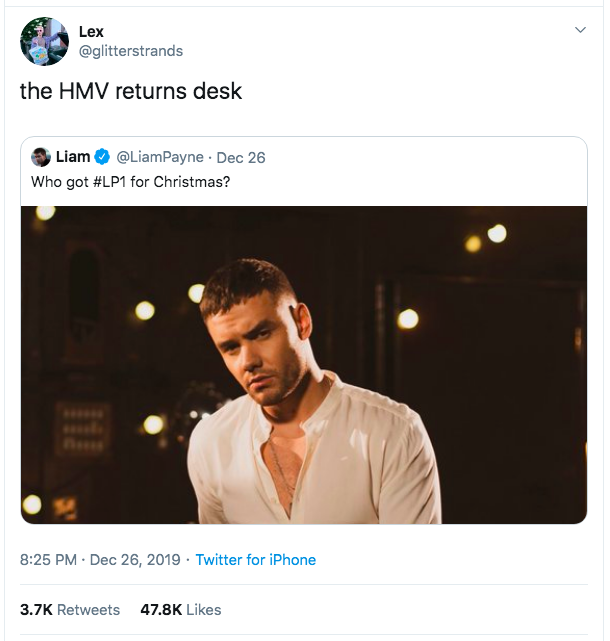This screenshot has height=641, width=610.
Task: Open the @LiamPayne handle link
Action: [160, 157]
